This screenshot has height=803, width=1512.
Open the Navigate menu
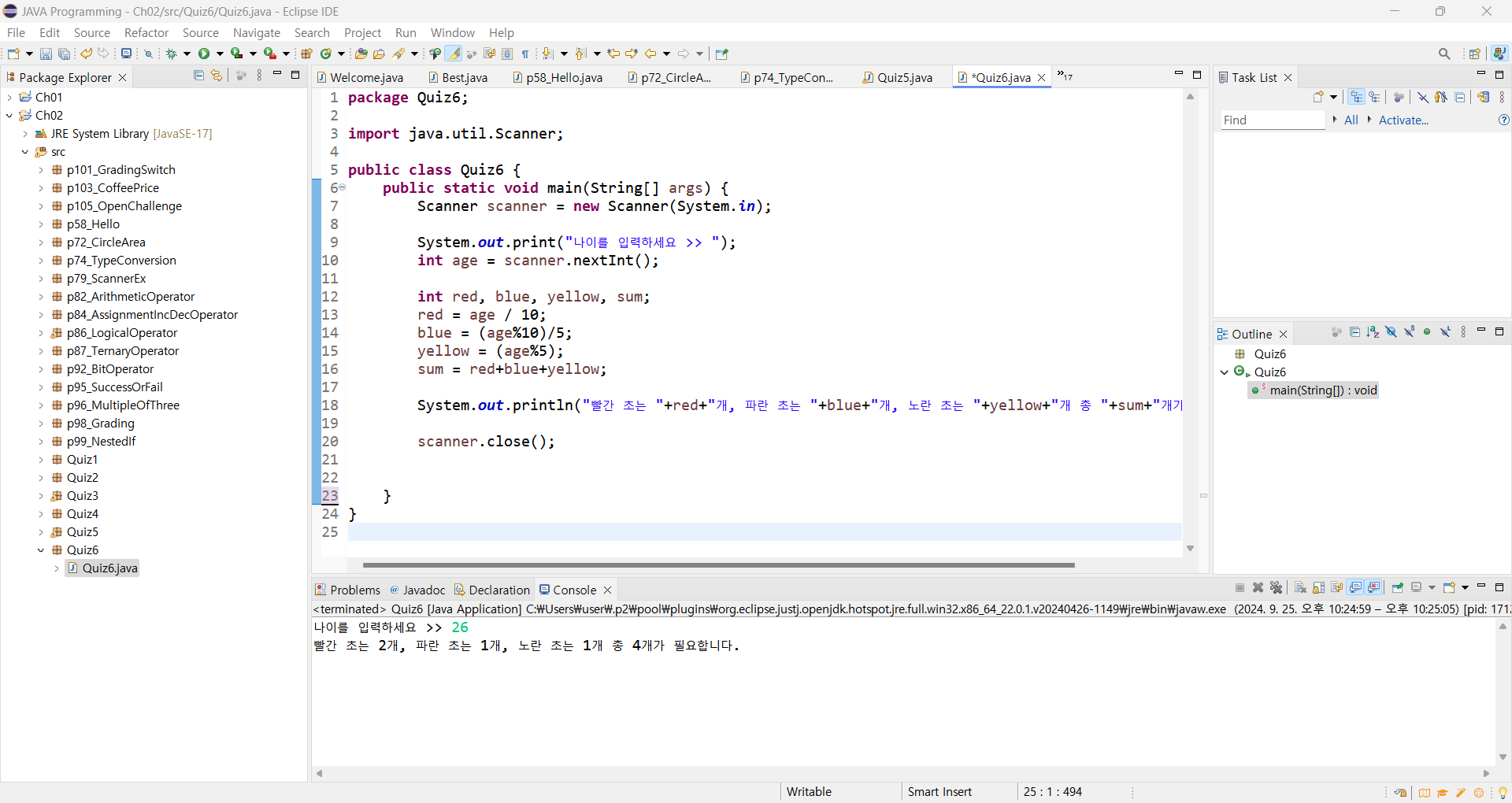coord(257,32)
